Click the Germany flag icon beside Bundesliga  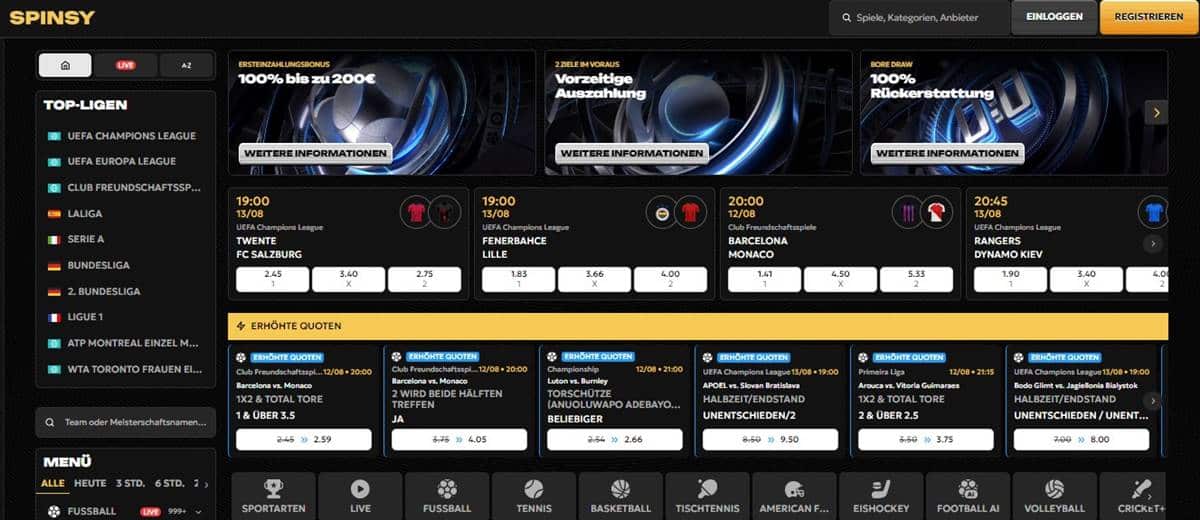click(x=54, y=266)
